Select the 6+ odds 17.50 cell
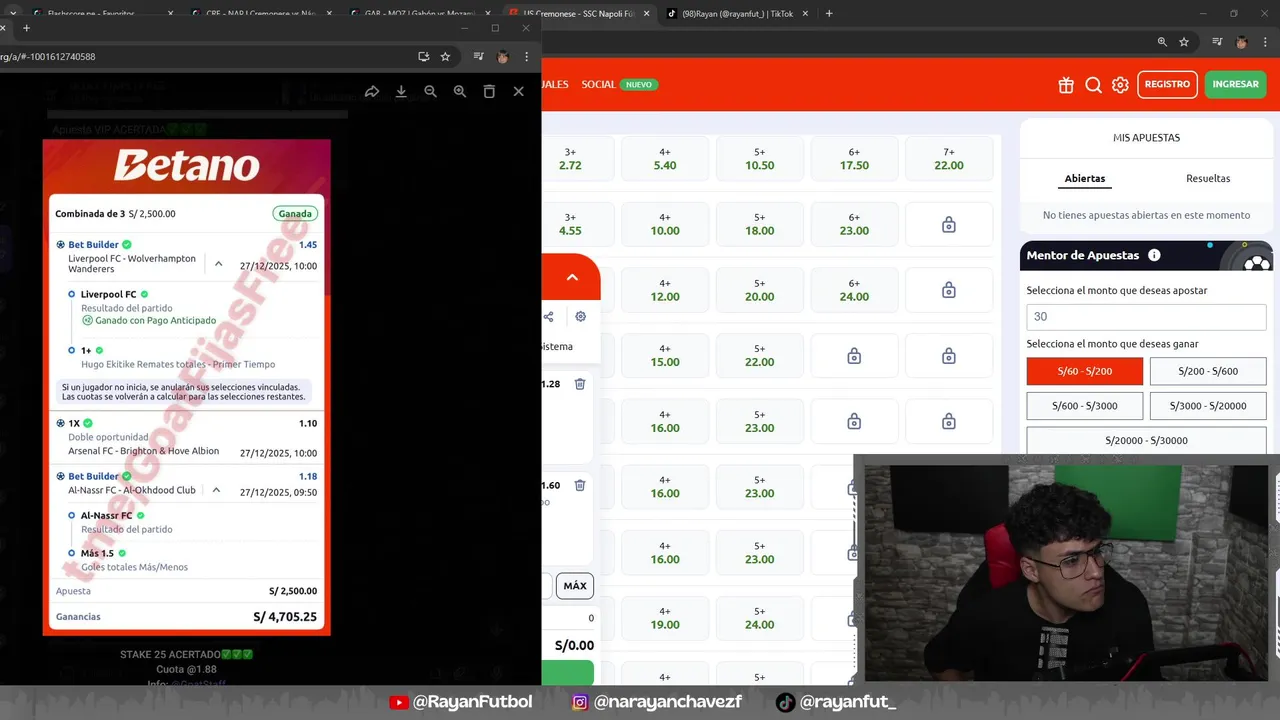This screenshot has height=720, width=1280. point(854,159)
